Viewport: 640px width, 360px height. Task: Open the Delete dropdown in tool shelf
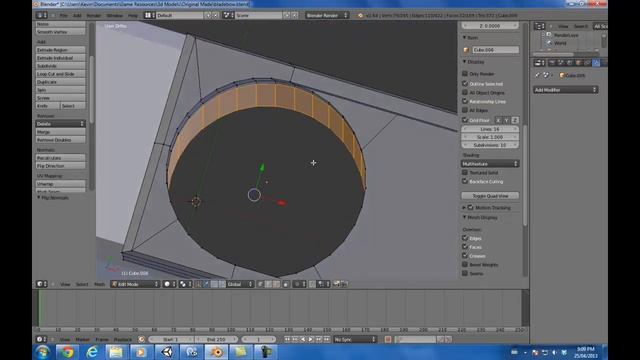(60, 123)
